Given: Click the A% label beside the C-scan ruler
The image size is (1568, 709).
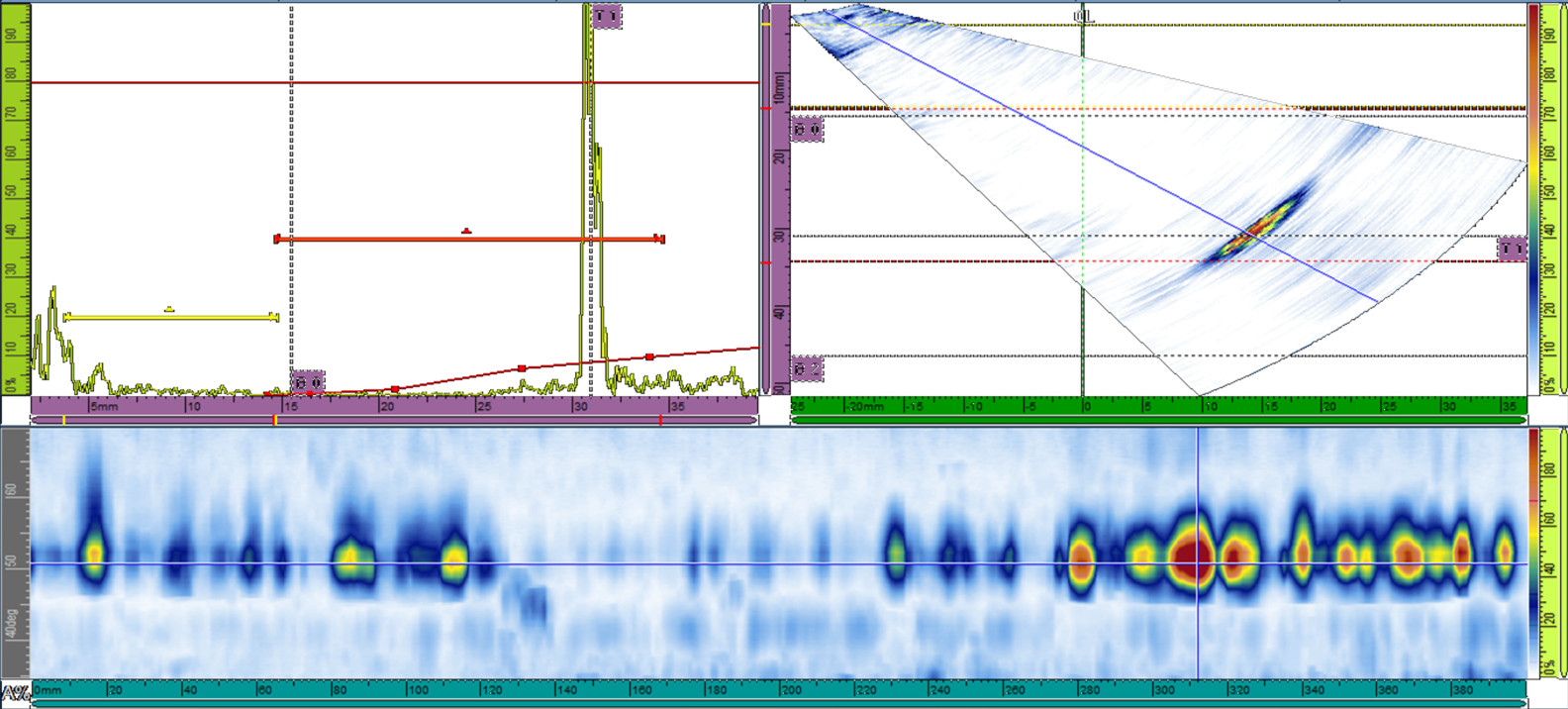Looking at the screenshot, I should coord(15,691).
